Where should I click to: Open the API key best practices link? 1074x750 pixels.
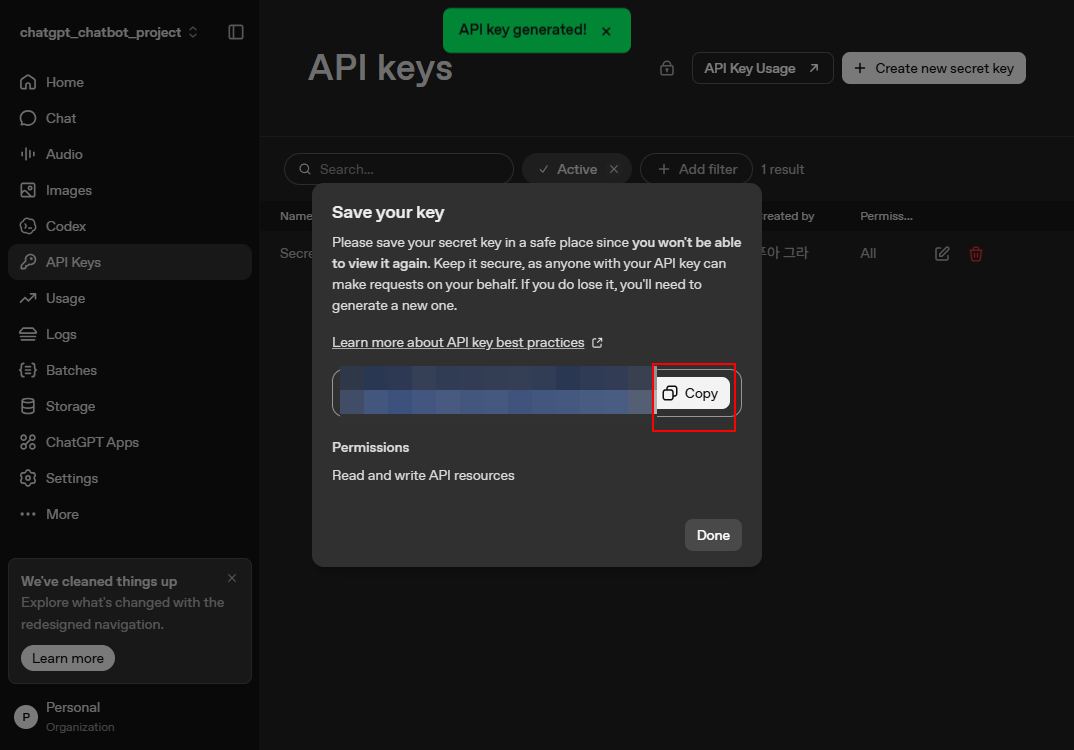(458, 342)
